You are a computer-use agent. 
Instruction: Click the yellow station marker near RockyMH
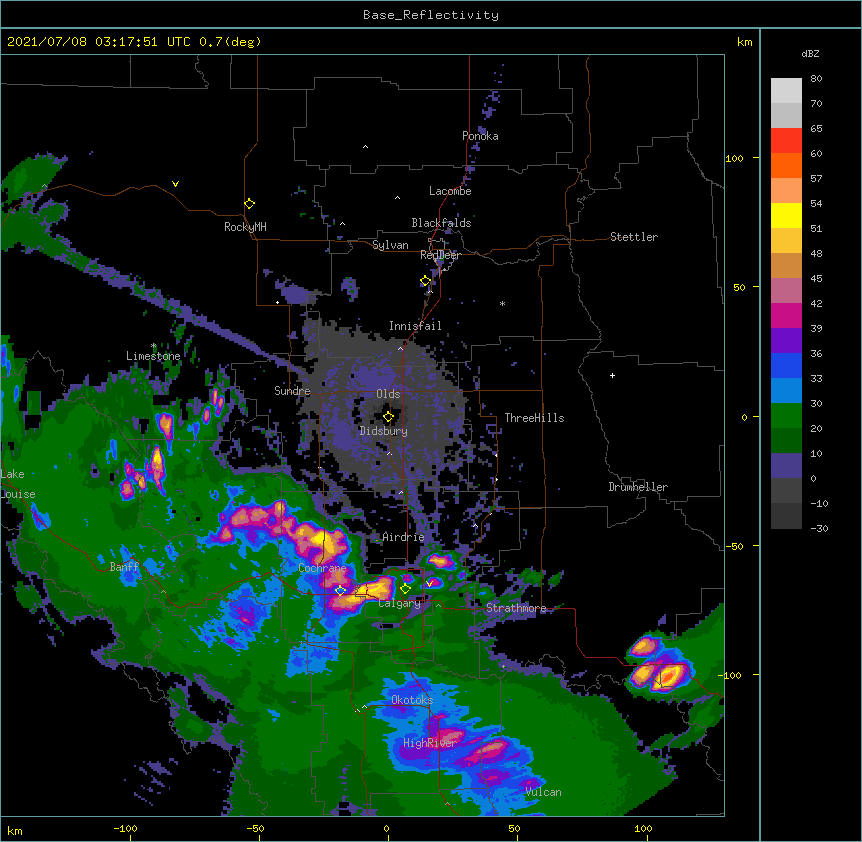(250, 204)
